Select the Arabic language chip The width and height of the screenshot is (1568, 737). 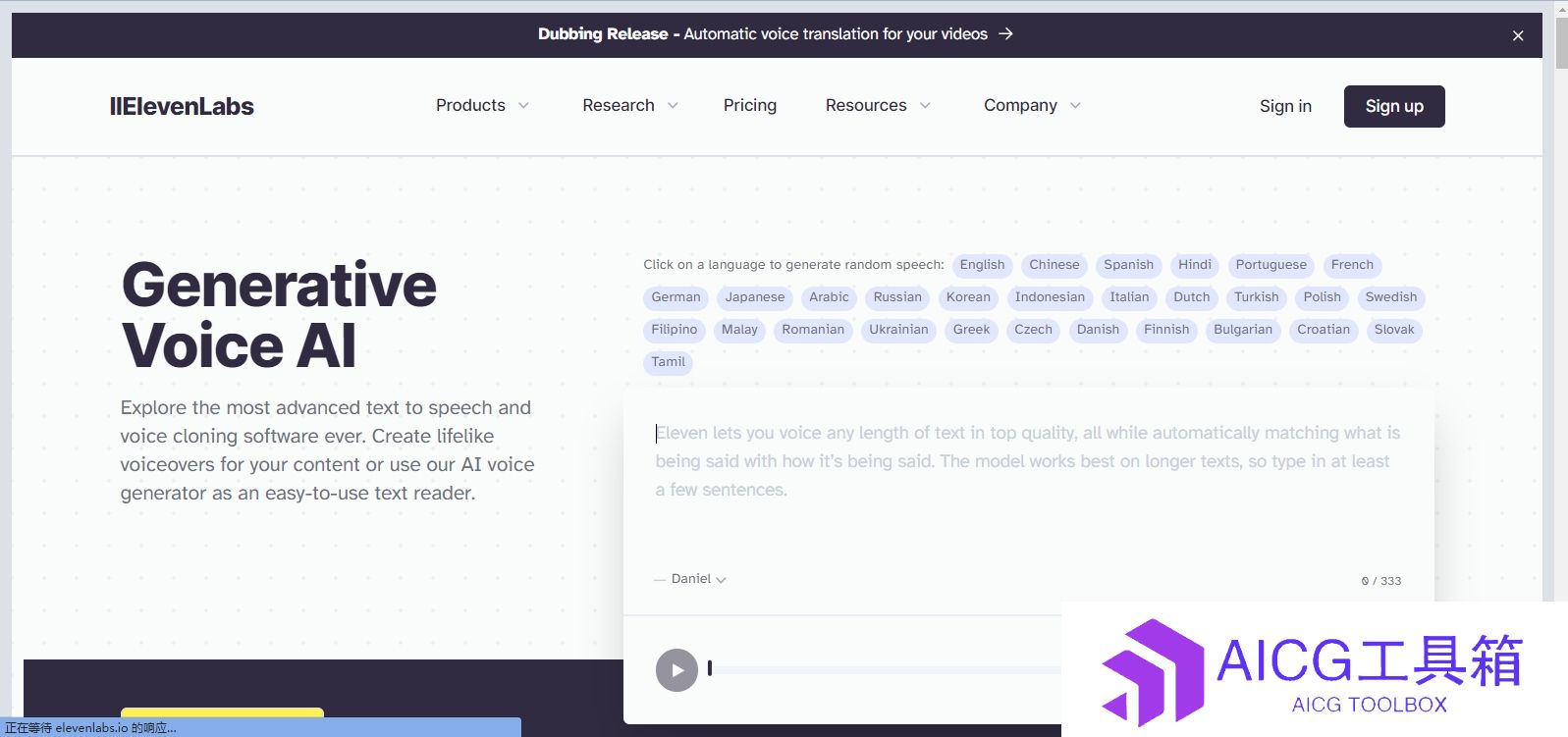(x=829, y=297)
